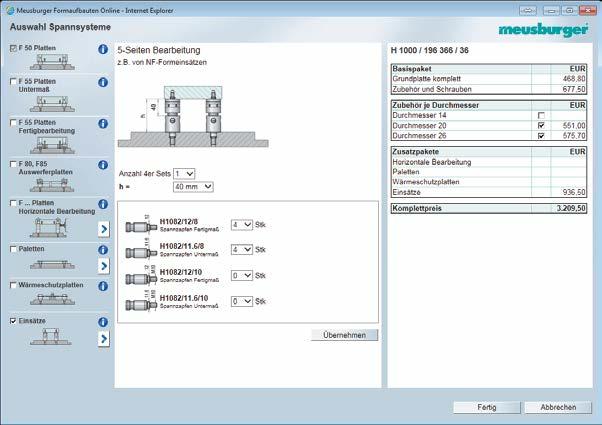602x425 pixels.
Task: Check Durchmesser 14 checkbox
Action: coord(541,115)
